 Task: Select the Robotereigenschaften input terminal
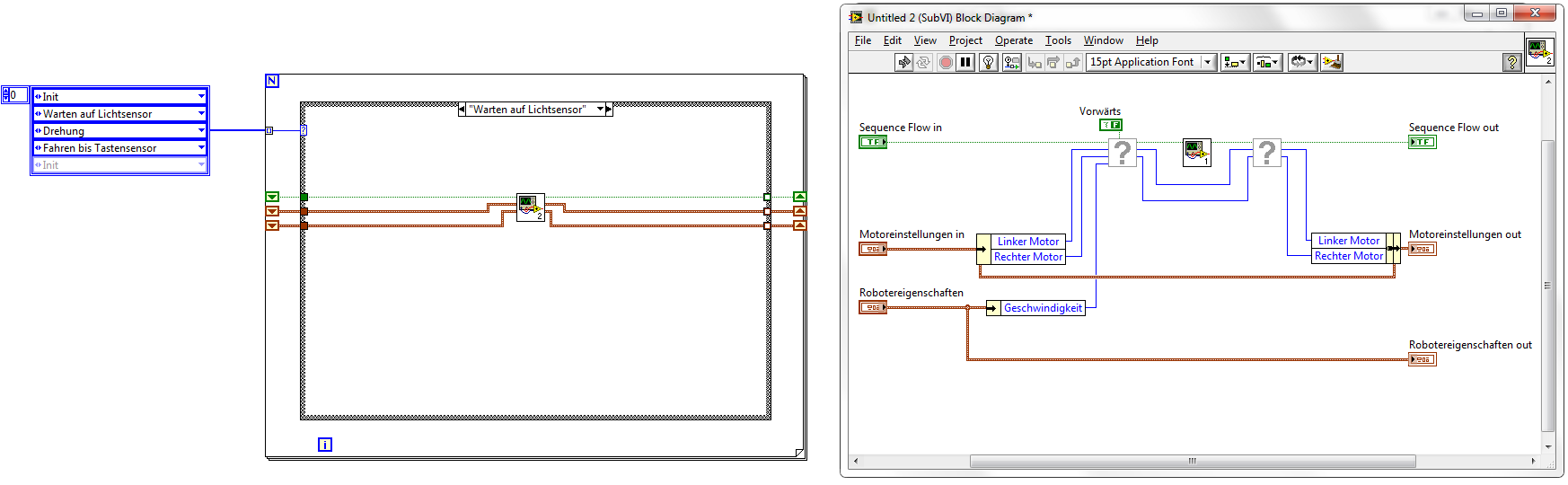coord(873,307)
